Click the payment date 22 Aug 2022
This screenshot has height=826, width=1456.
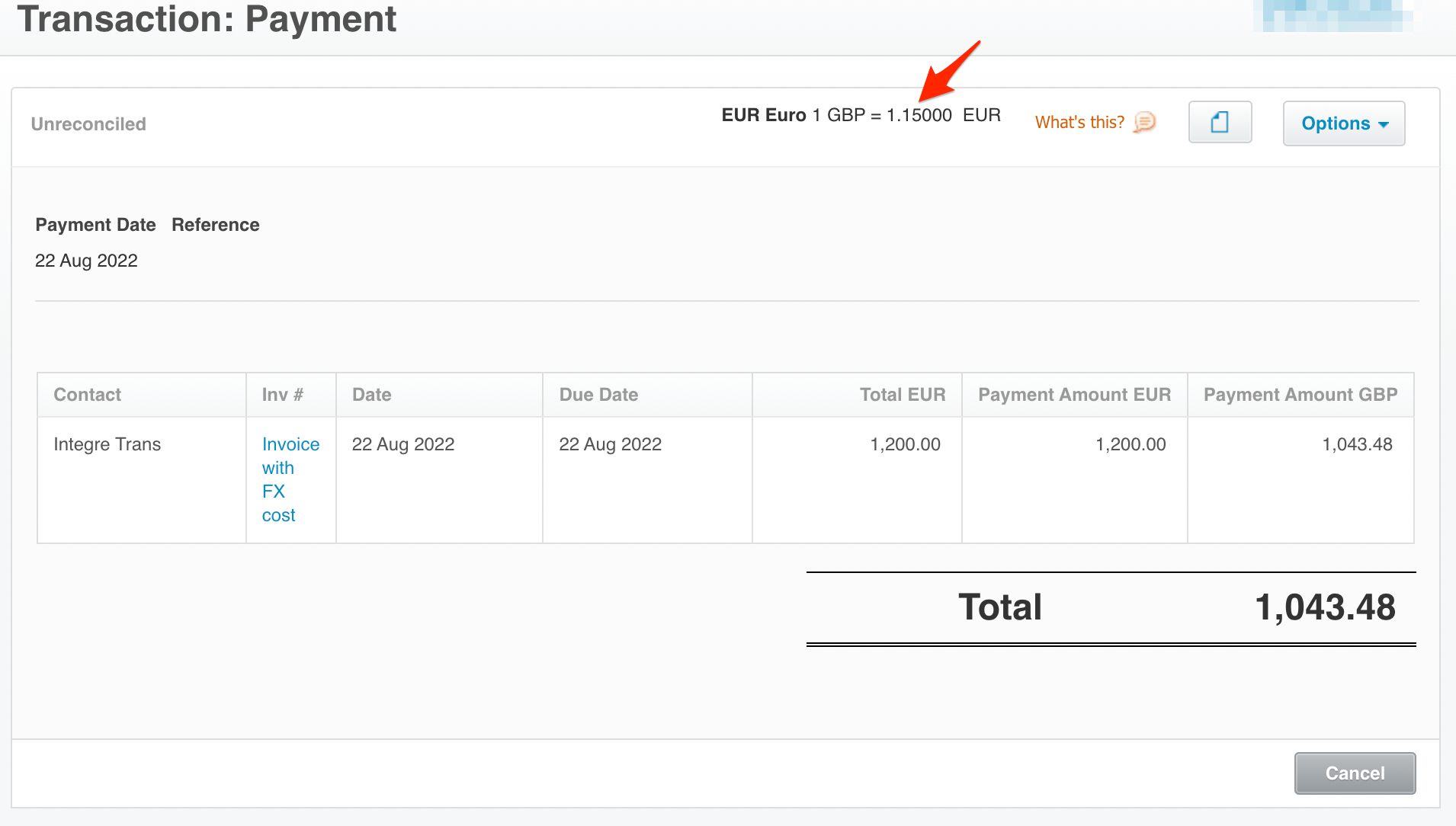pyautogui.click(x=86, y=260)
